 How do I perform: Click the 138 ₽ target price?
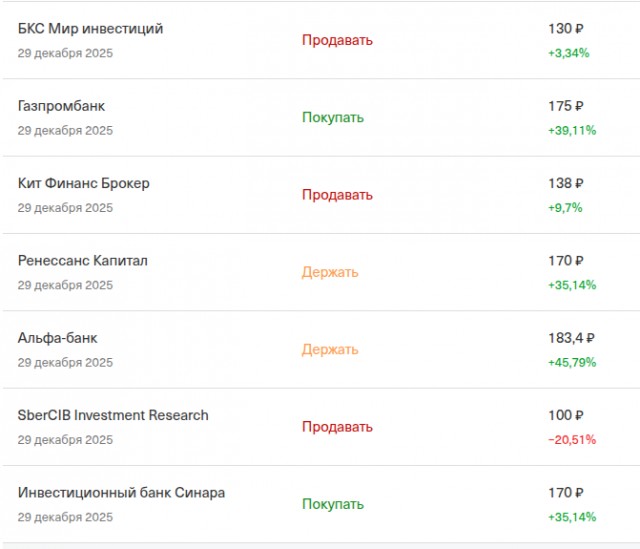[566, 183]
